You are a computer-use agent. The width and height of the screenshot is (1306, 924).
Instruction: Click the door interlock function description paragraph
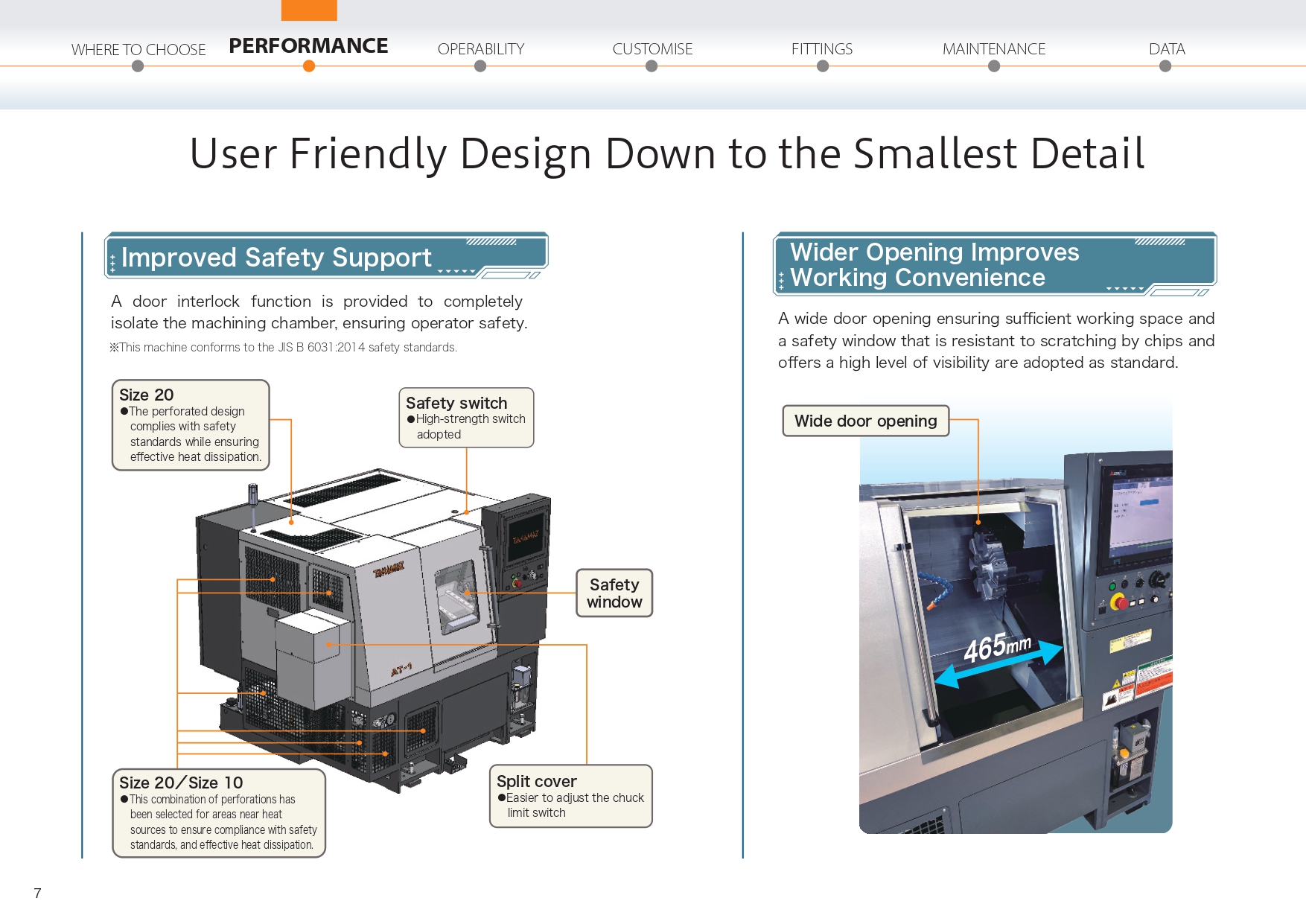click(319, 312)
